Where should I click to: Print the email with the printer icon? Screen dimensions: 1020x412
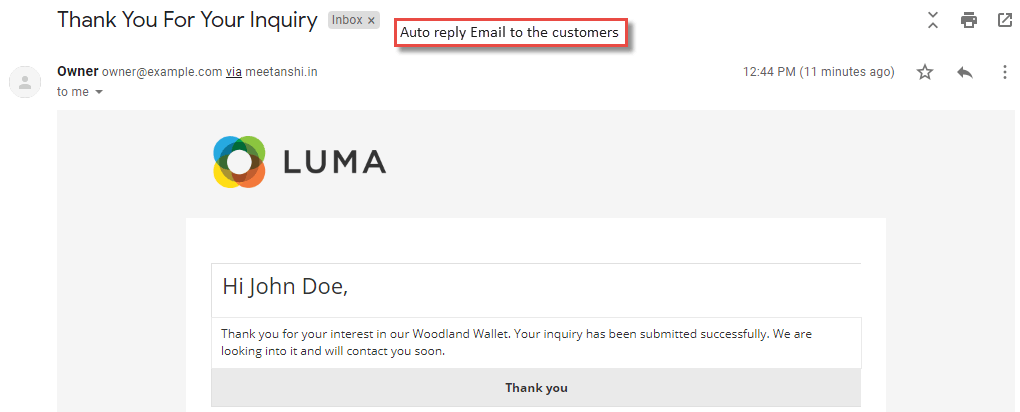(x=969, y=21)
